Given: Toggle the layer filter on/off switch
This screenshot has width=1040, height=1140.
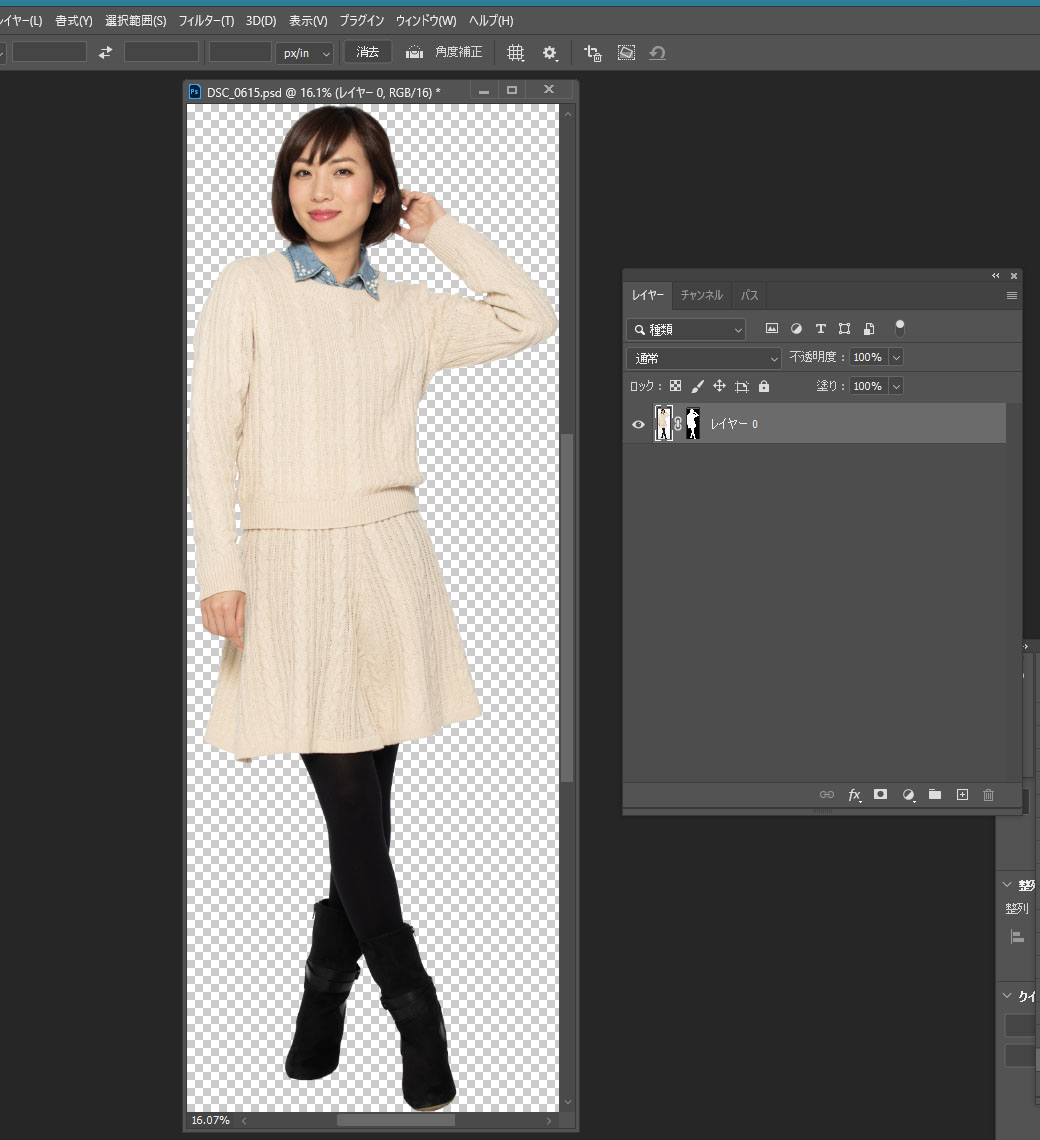Looking at the screenshot, I should pos(900,327).
